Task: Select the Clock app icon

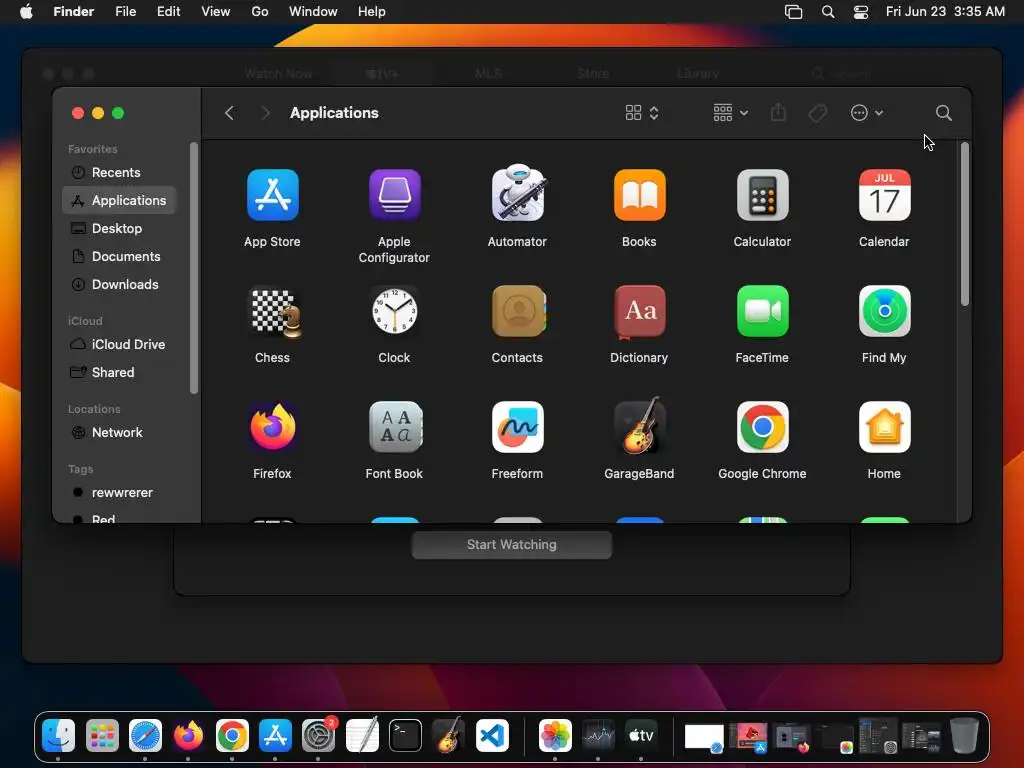Action: [x=394, y=312]
